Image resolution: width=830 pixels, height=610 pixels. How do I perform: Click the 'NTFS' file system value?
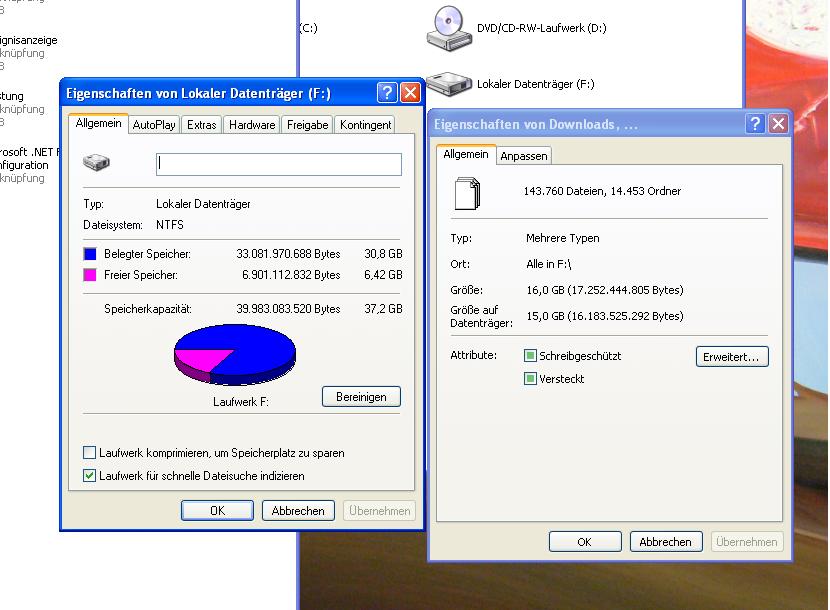tap(169, 225)
